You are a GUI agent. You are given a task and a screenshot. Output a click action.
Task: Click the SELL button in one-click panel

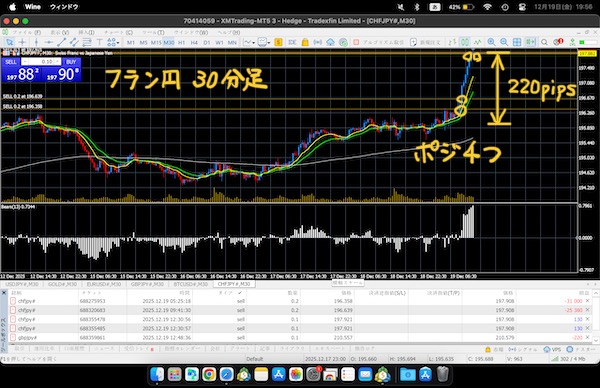point(11,62)
